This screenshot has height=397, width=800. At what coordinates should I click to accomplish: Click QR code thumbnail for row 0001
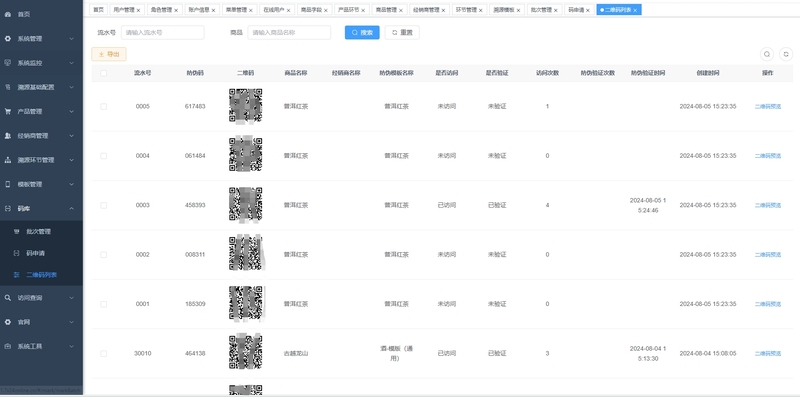[x=246, y=304]
